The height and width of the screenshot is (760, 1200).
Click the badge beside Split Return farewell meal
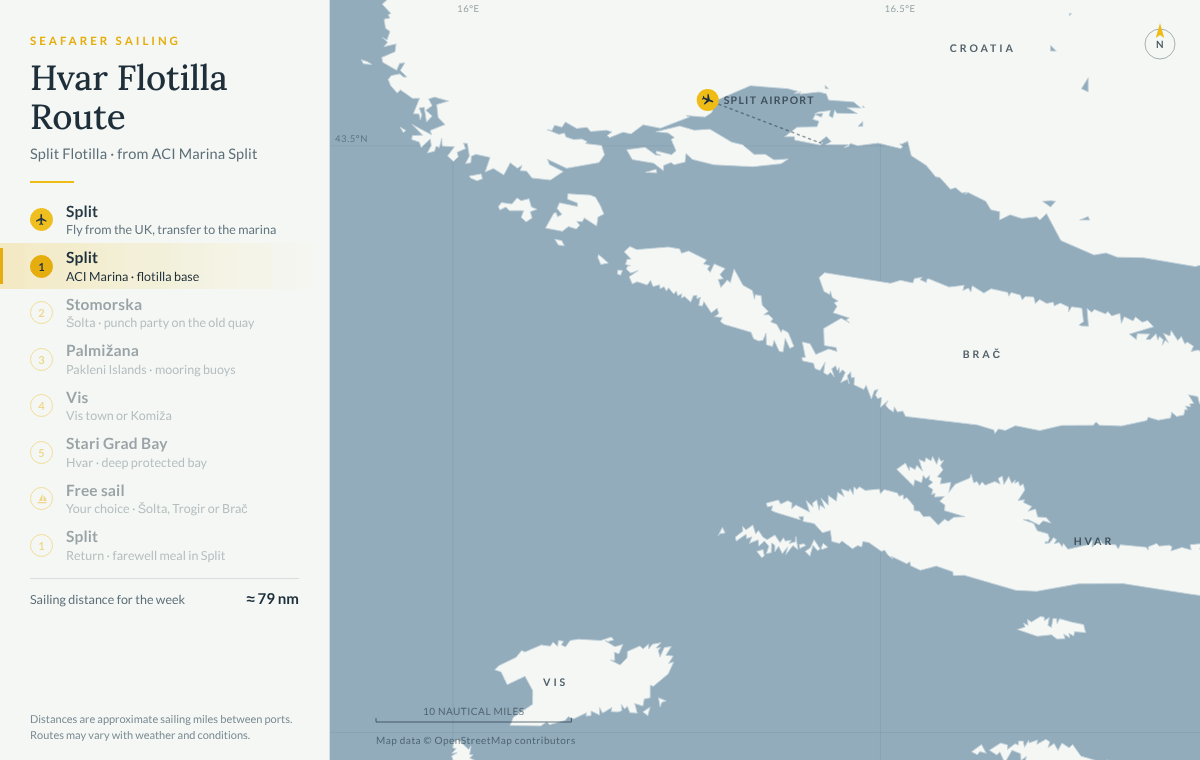41,546
